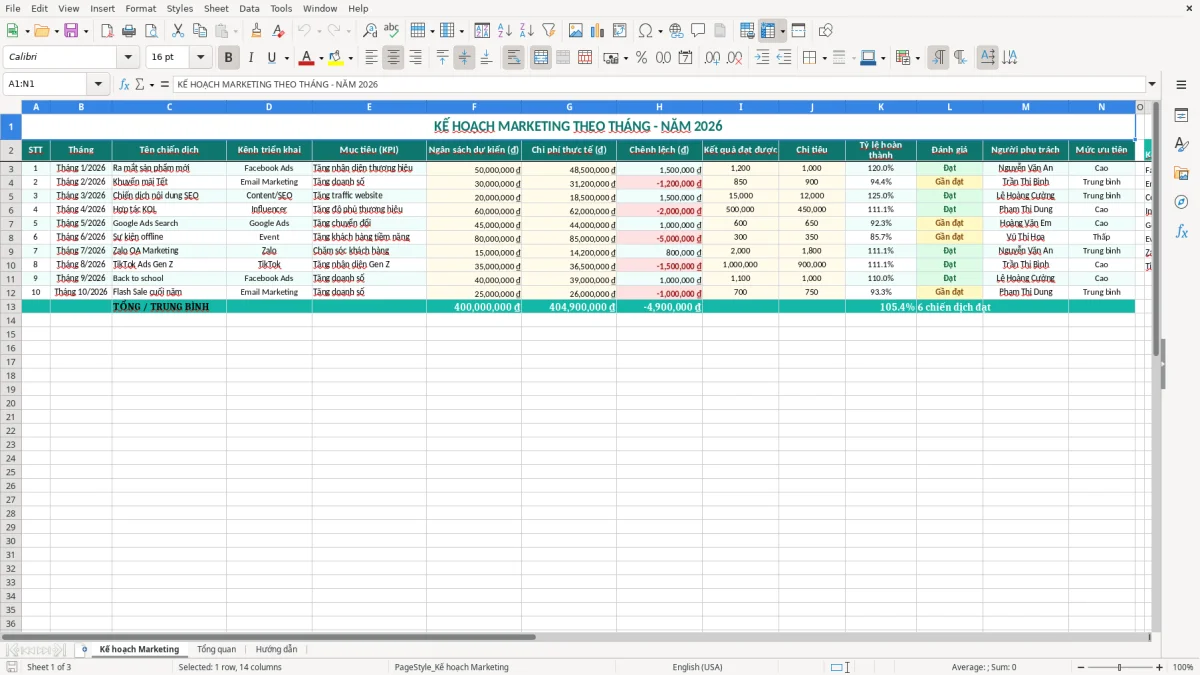1200x675 pixels.
Task: Click Format as Date icon
Action: point(685,58)
